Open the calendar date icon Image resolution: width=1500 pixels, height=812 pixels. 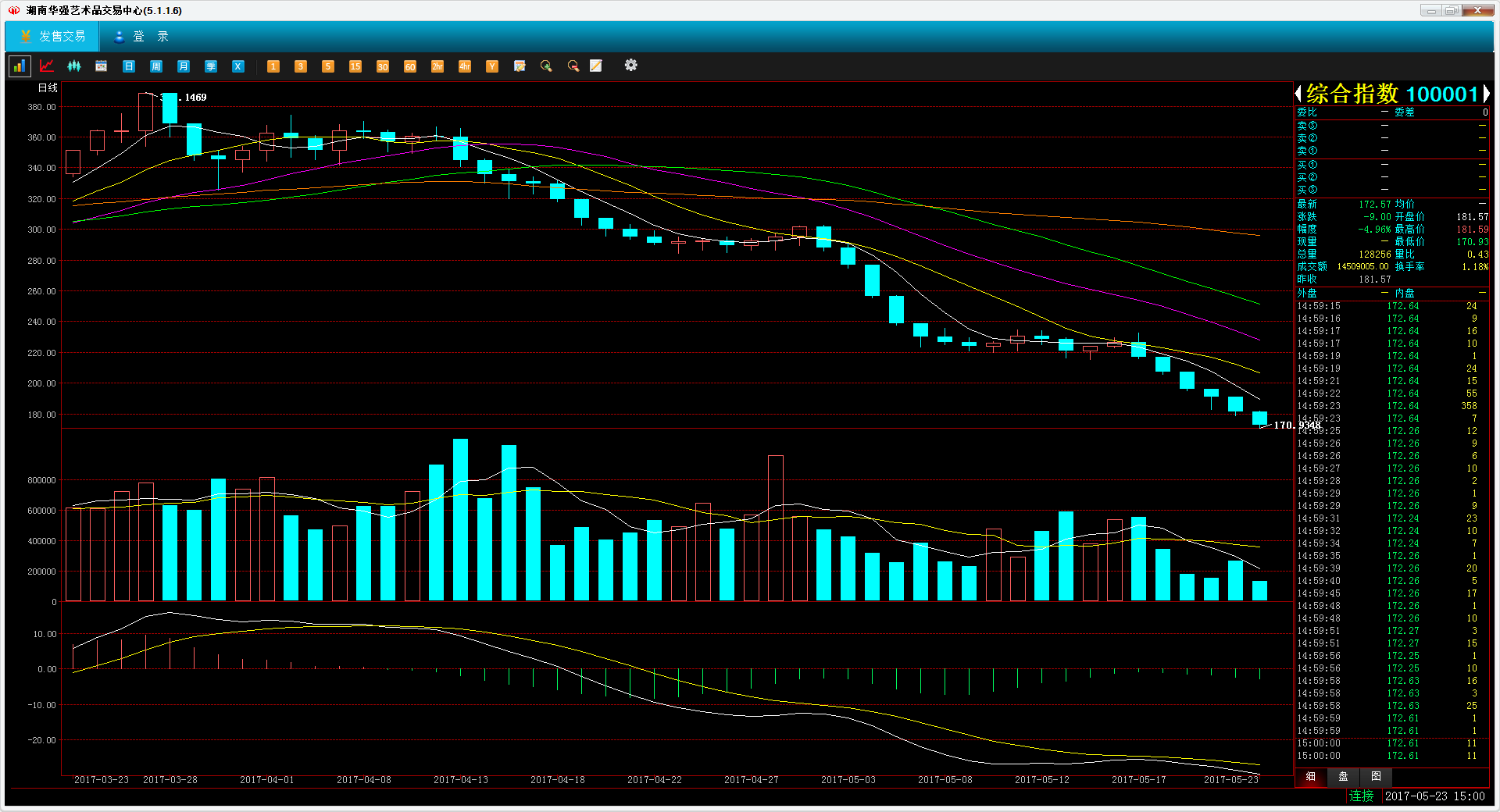point(102,66)
